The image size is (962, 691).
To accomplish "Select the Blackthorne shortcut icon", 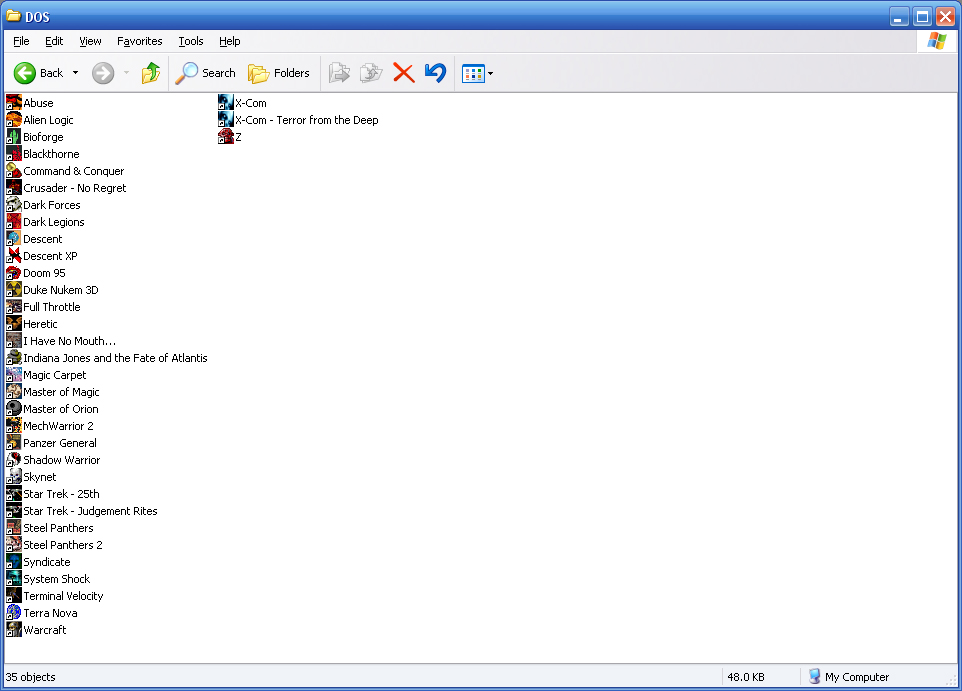I will [14, 153].
